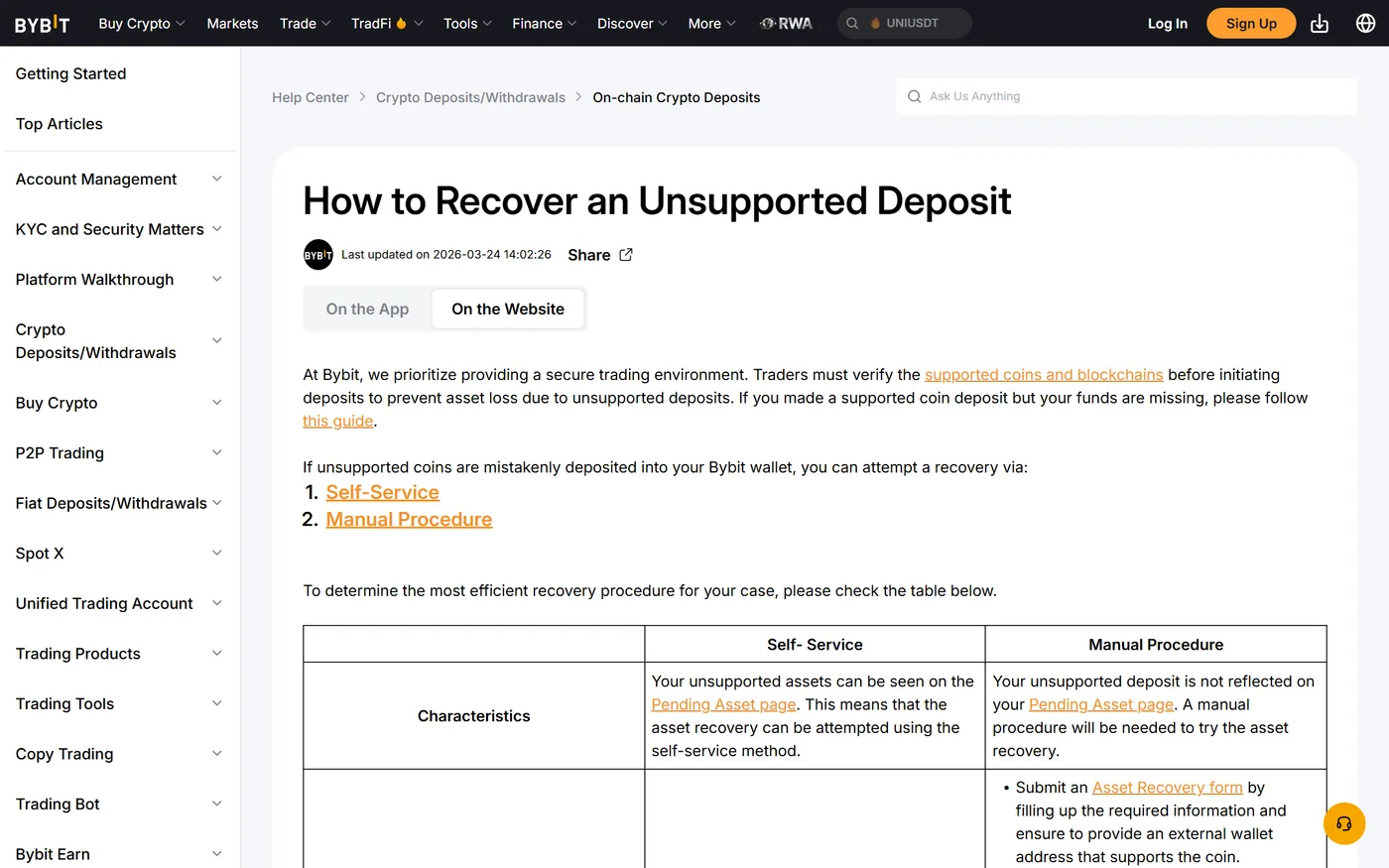This screenshot has height=868, width=1389.
Task: Open the Tools dropdown menu
Action: click(x=467, y=23)
